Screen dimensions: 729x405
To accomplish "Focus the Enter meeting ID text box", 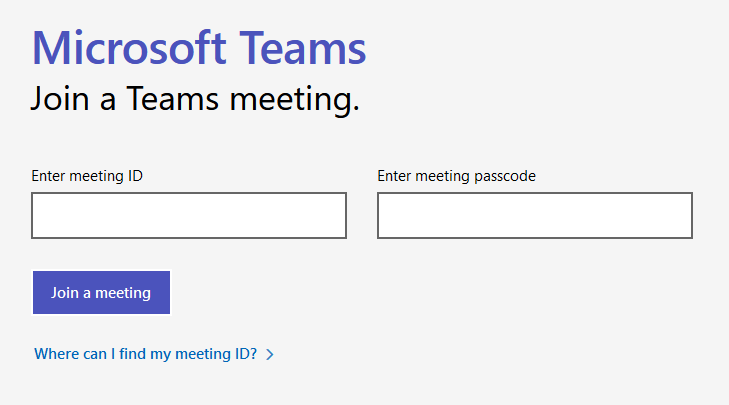I will (189, 216).
